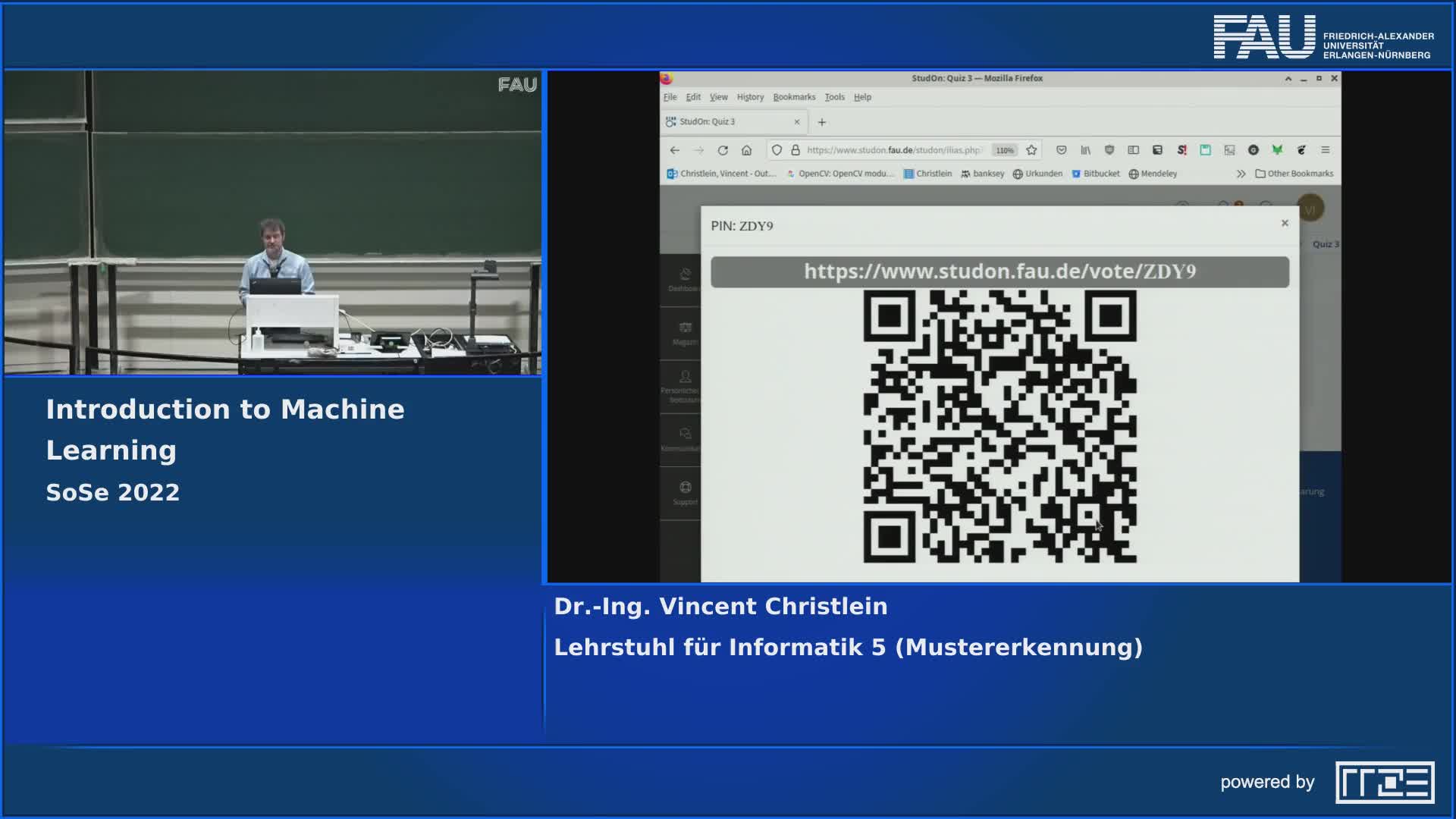The width and height of the screenshot is (1456, 819).
Task: Toggle the reader sidebar view icon
Action: 1133,150
